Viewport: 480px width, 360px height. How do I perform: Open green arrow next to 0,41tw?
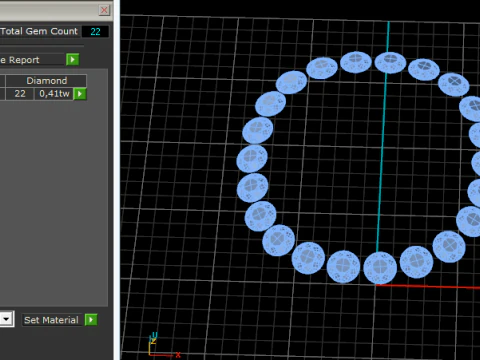point(80,94)
